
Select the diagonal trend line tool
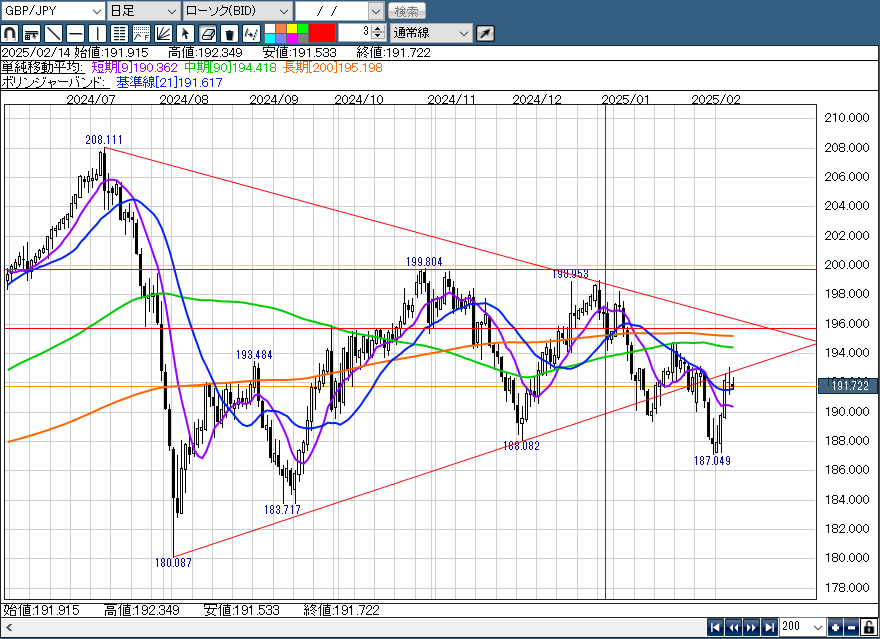coord(53,33)
